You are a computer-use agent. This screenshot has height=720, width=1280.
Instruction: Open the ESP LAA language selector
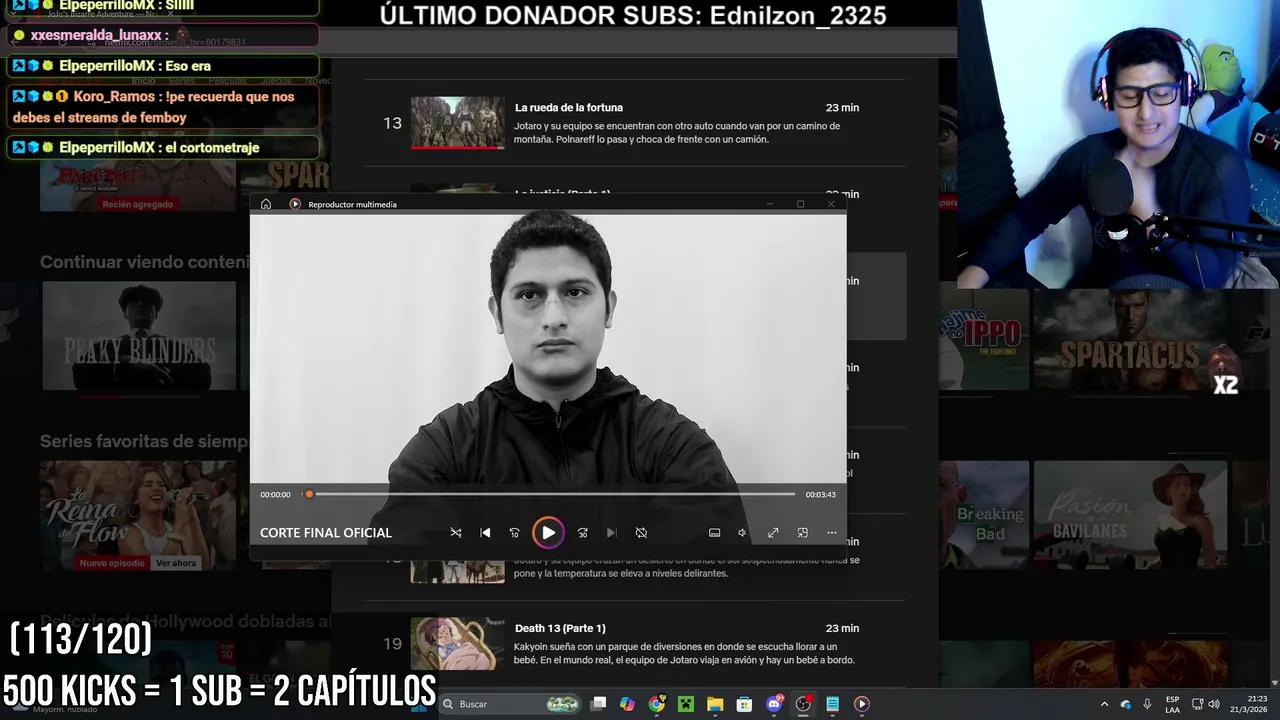(x=1172, y=704)
